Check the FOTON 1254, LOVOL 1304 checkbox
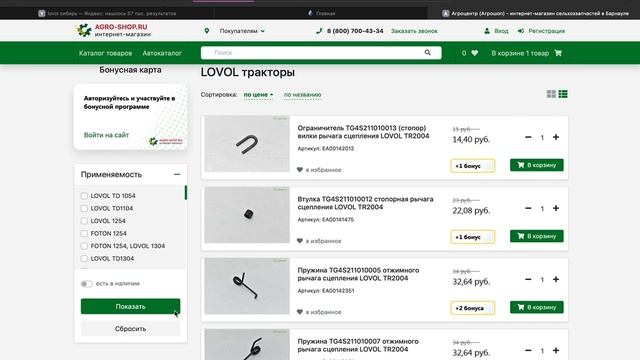The height and width of the screenshot is (360, 640). (84, 246)
